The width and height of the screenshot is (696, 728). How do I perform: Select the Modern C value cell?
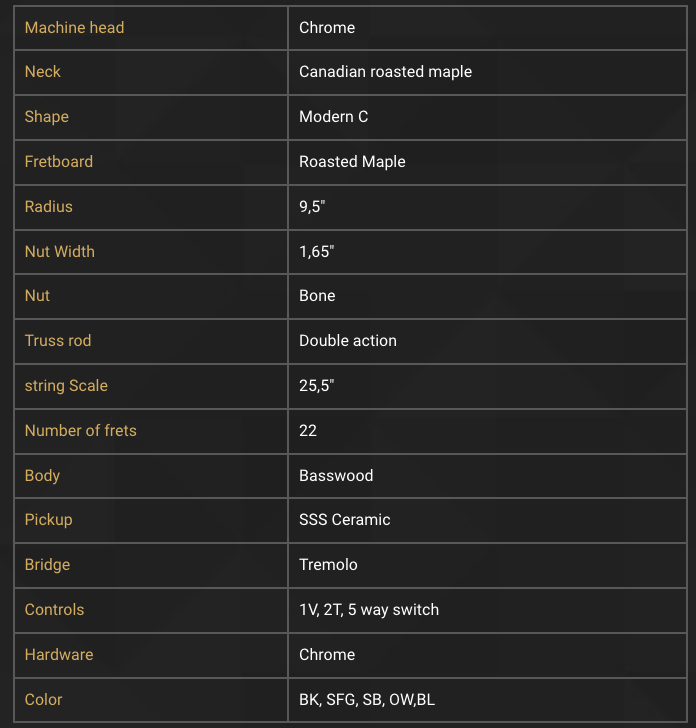coord(487,117)
